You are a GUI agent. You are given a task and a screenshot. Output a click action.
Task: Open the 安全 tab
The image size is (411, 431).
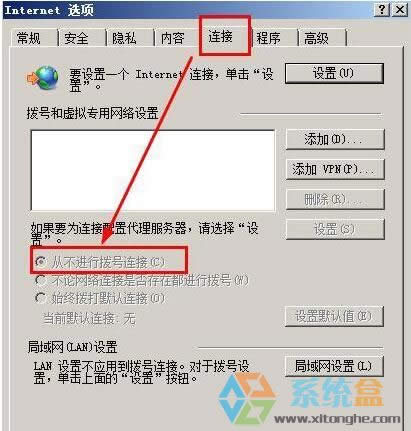pos(76,38)
